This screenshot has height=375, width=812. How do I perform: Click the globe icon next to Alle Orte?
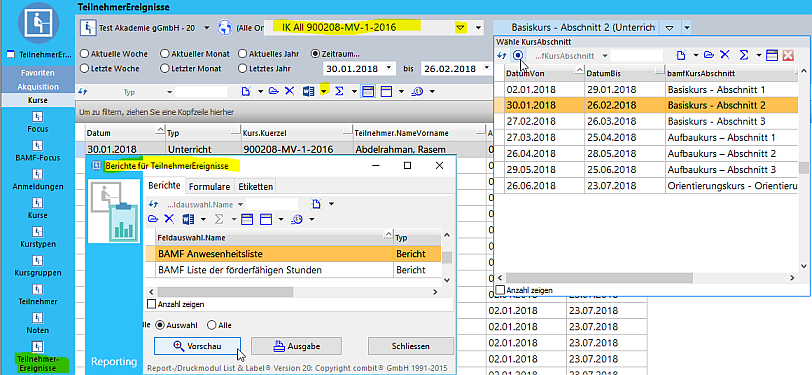(225, 27)
